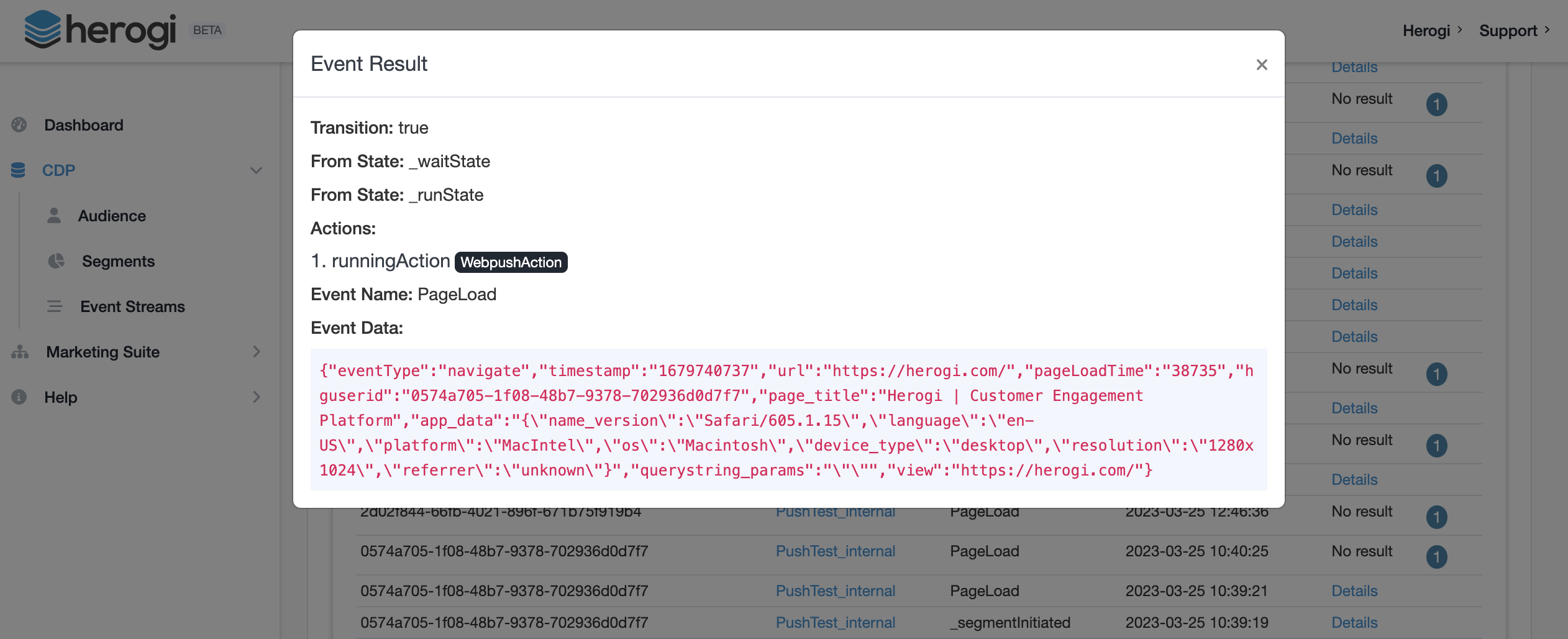Click the 2023-03-25 10:39:19 timestamp
This screenshot has width=1568, height=639.
pos(1197,623)
